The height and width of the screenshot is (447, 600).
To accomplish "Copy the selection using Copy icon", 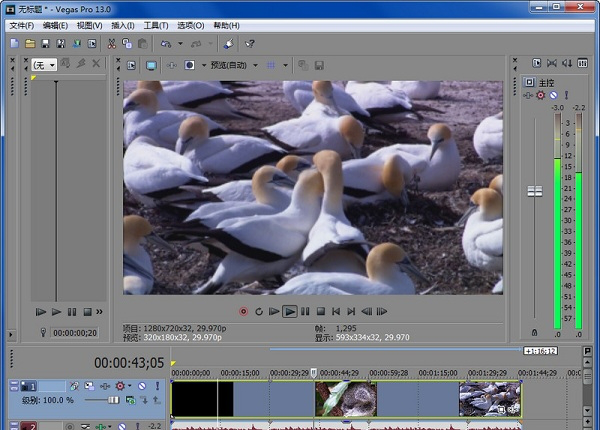I will pyautogui.click(x=127, y=44).
